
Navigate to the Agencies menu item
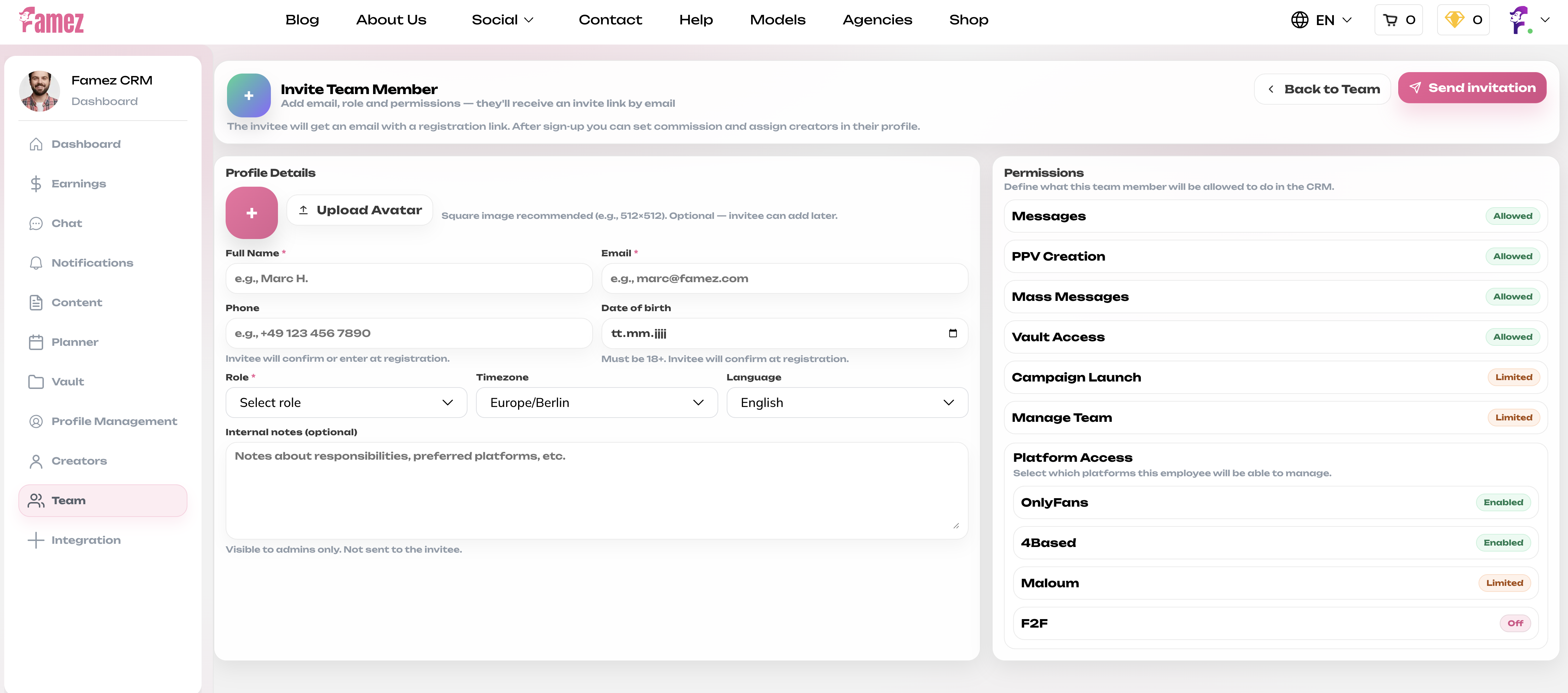tap(877, 19)
